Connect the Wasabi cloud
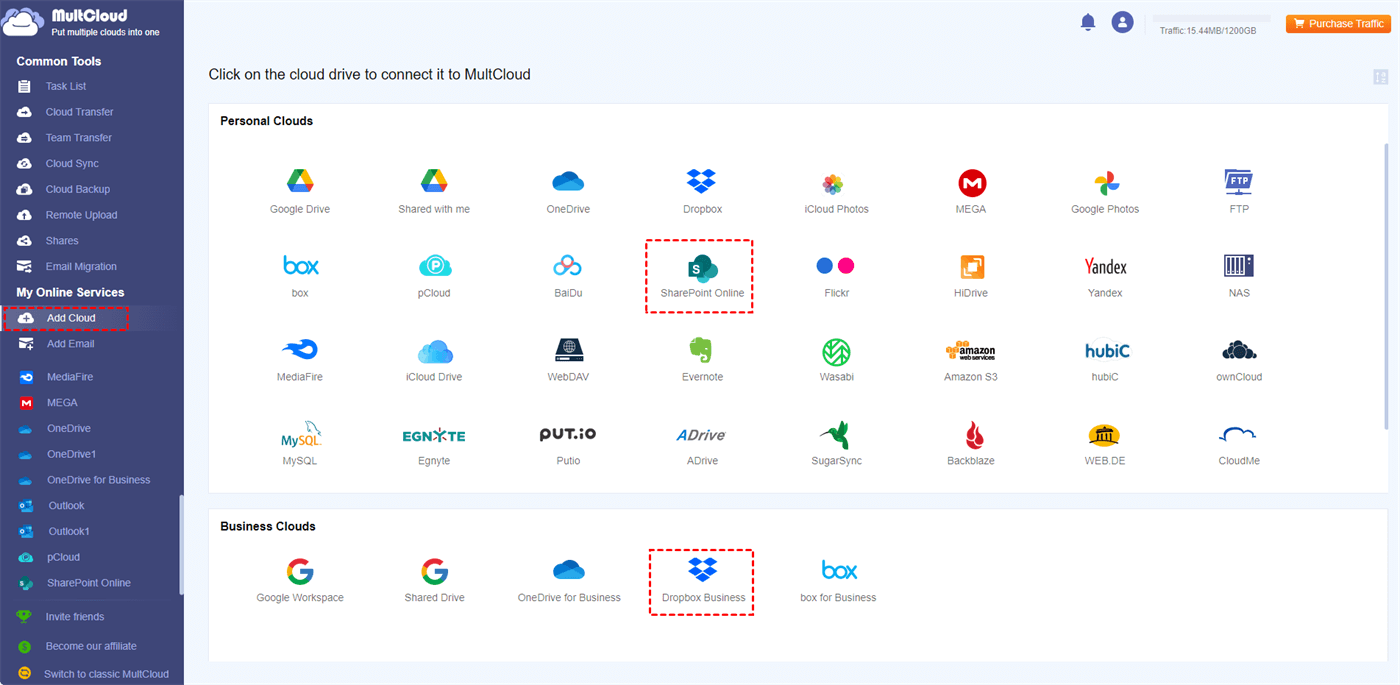 [836, 359]
